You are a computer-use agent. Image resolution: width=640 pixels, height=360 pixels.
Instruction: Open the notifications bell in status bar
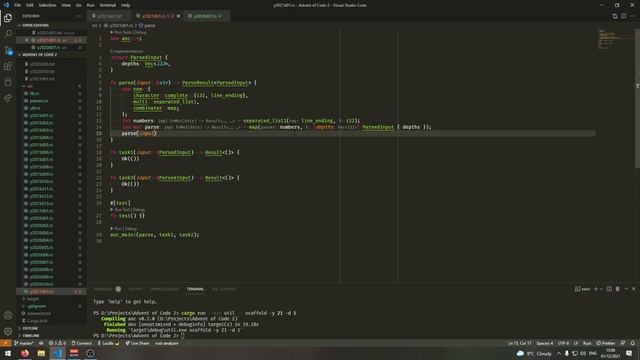[x=633, y=343]
